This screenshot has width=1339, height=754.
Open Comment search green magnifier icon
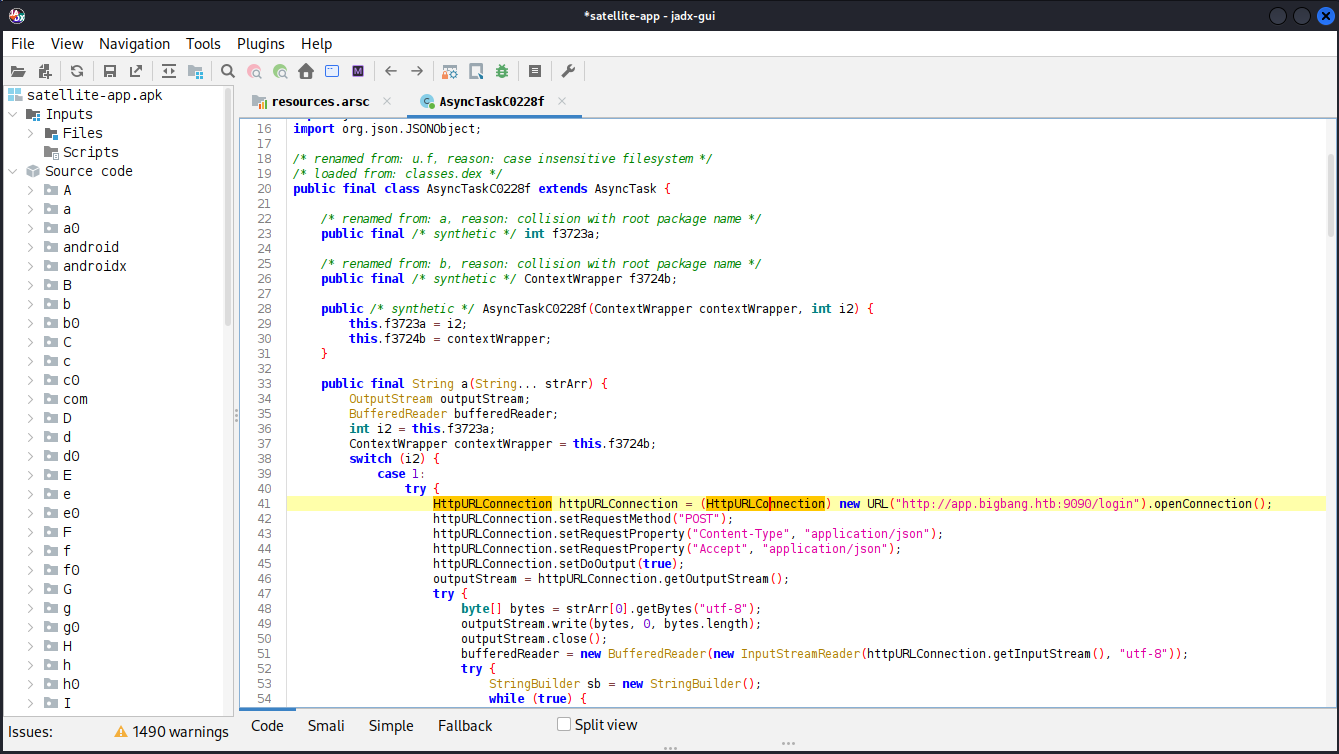click(280, 71)
